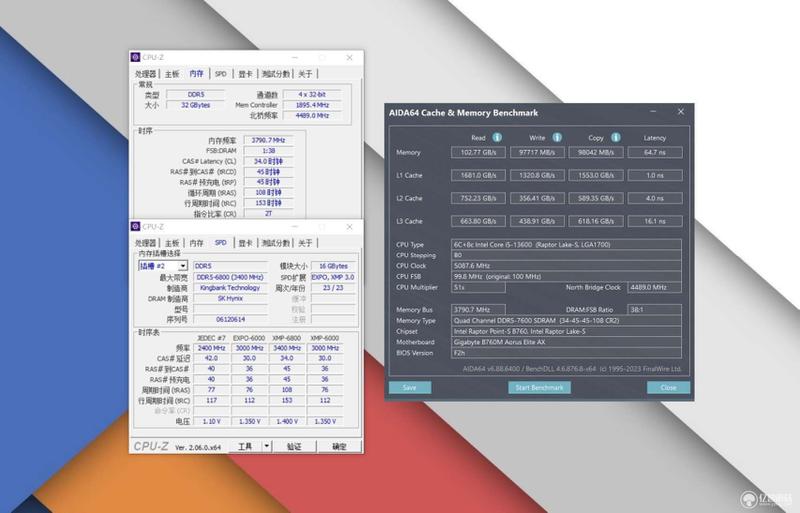Click the Memory Copy value 98042 MB/s
The width and height of the screenshot is (800, 513).
[x=596, y=152]
